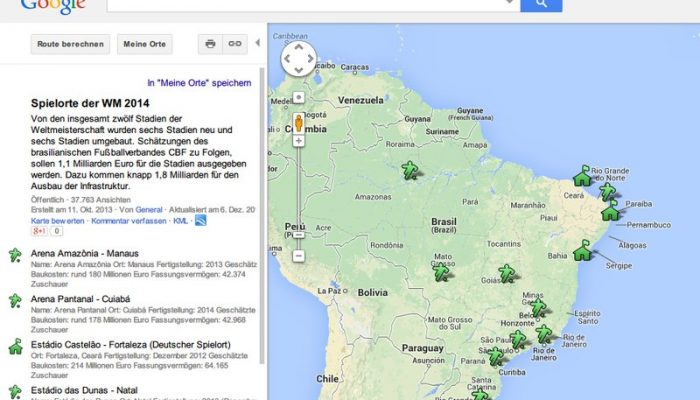Click the player marker at São Paulo
This screenshot has width=700, height=400.
click(517, 340)
